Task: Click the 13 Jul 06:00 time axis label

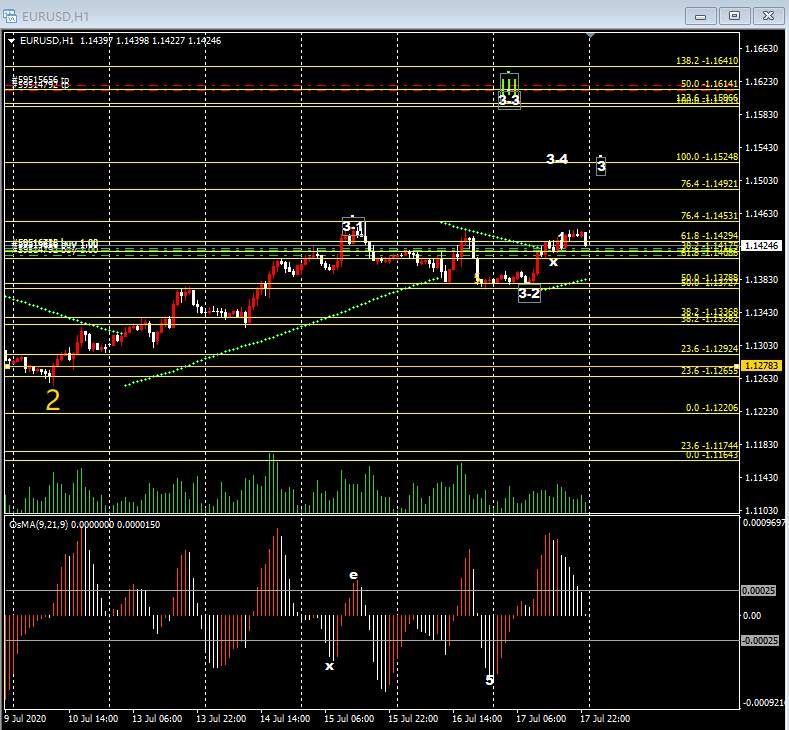Action: click(157, 719)
